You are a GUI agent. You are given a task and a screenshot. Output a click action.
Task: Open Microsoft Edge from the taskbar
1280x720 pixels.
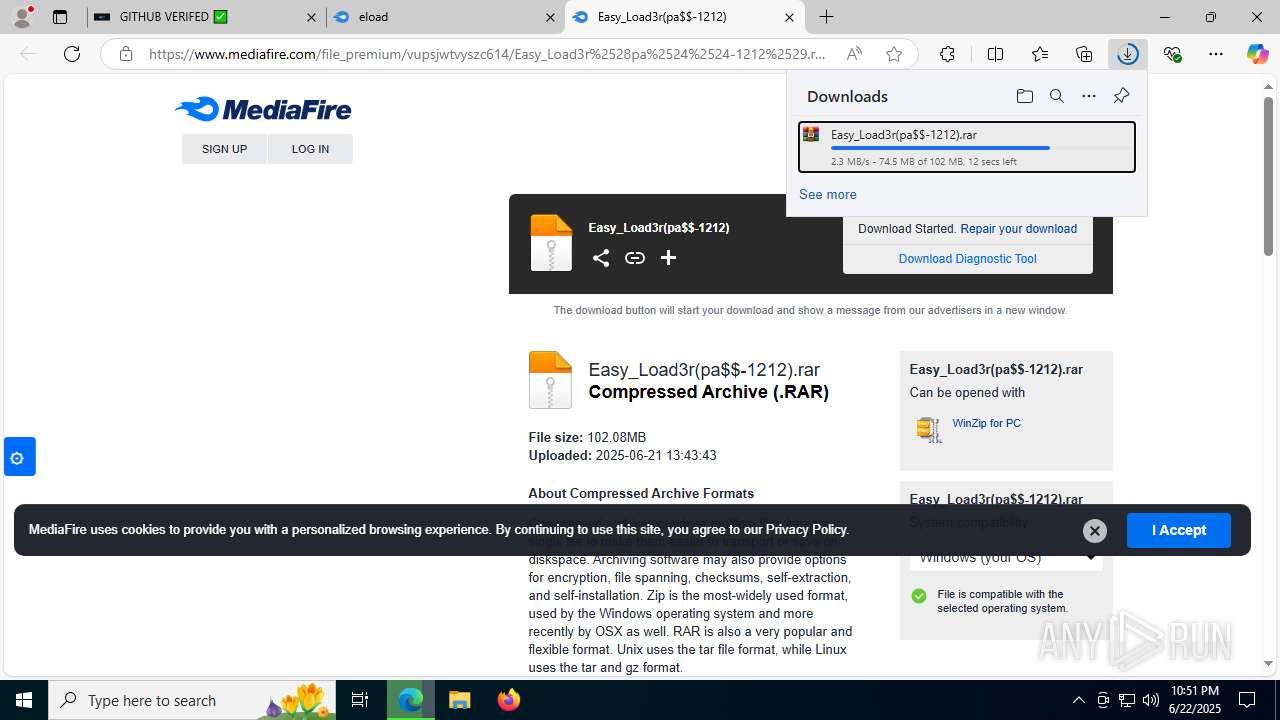(411, 700)
